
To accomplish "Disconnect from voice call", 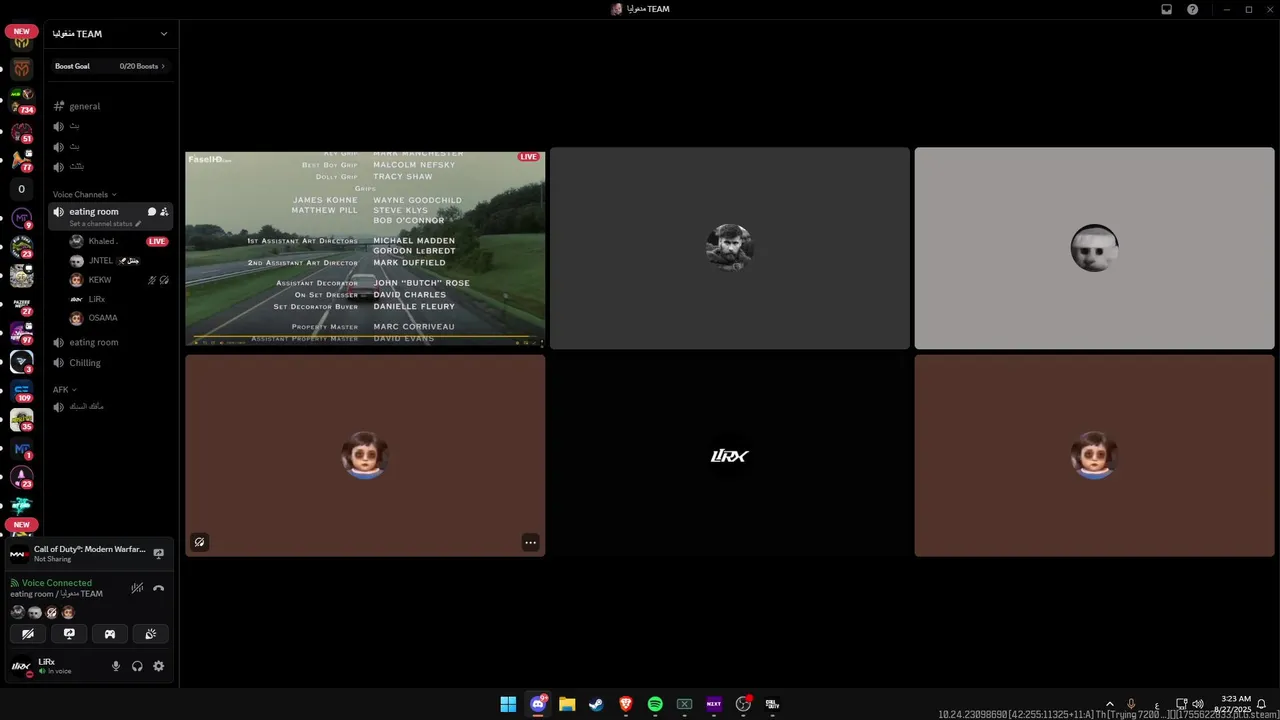I will [x=158, y=588].
